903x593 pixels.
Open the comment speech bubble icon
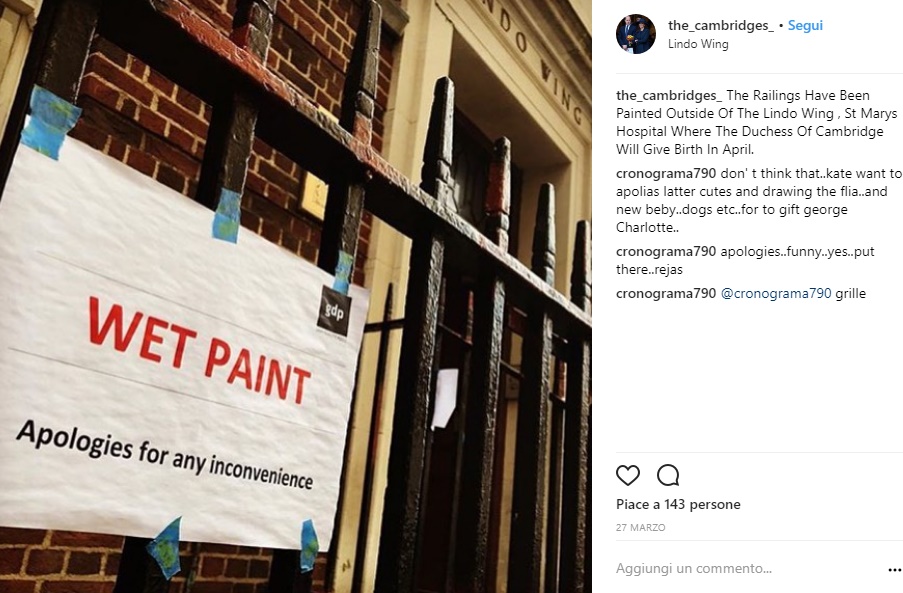pos(668,476)
